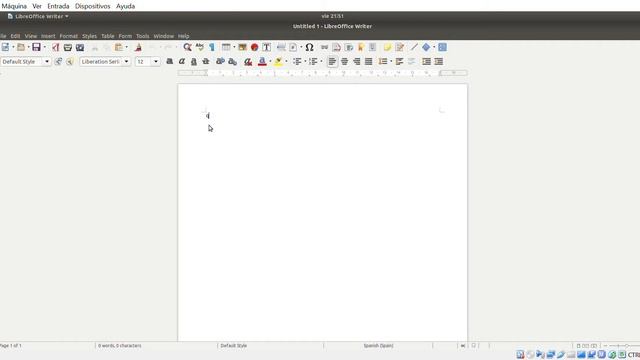Click the Update Style icon
This screenshot has height=360, width=640.
(x=58, y=62)
